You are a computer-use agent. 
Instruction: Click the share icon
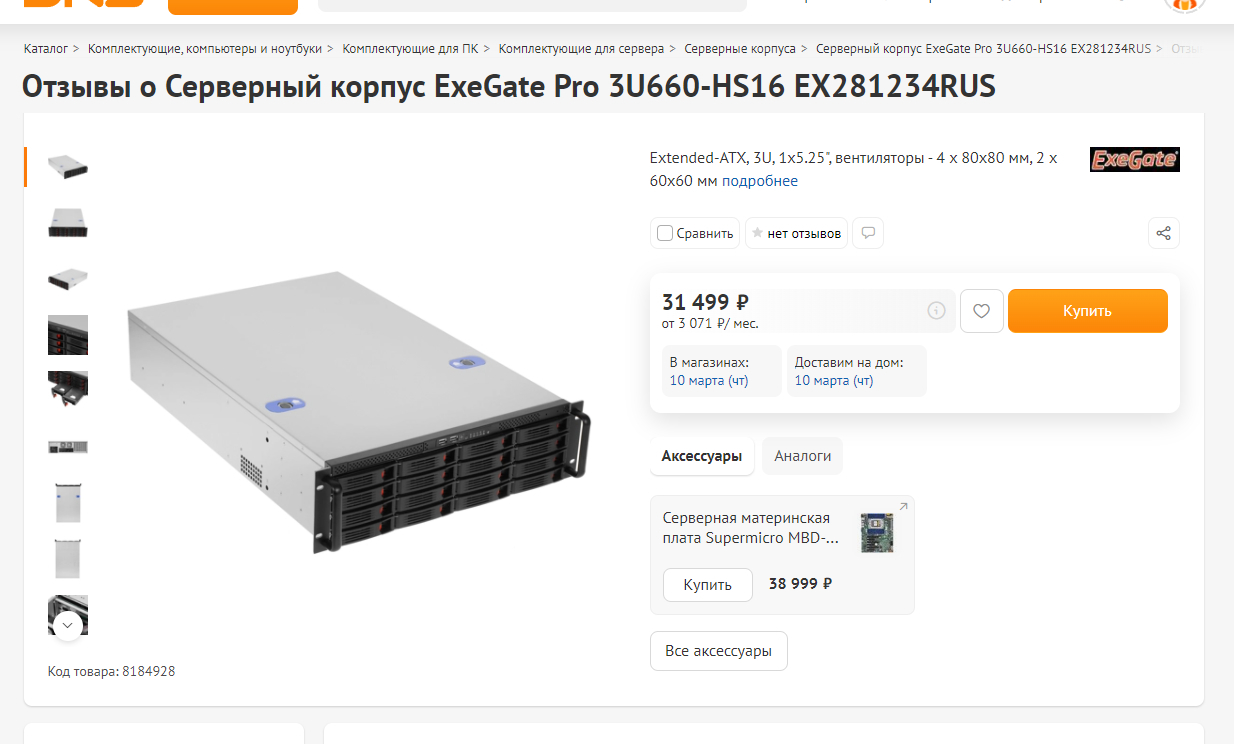[x=1163, y=233]
